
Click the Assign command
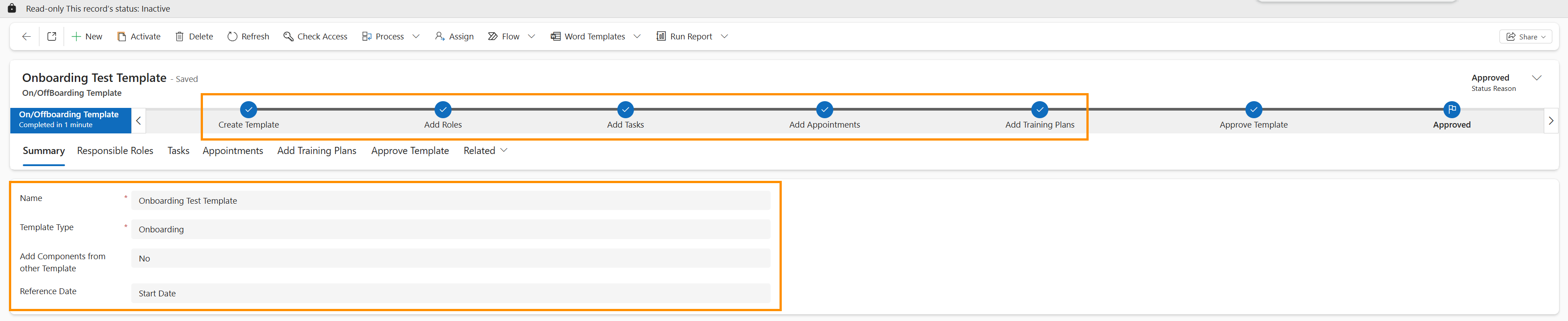[x=454, y=36]
